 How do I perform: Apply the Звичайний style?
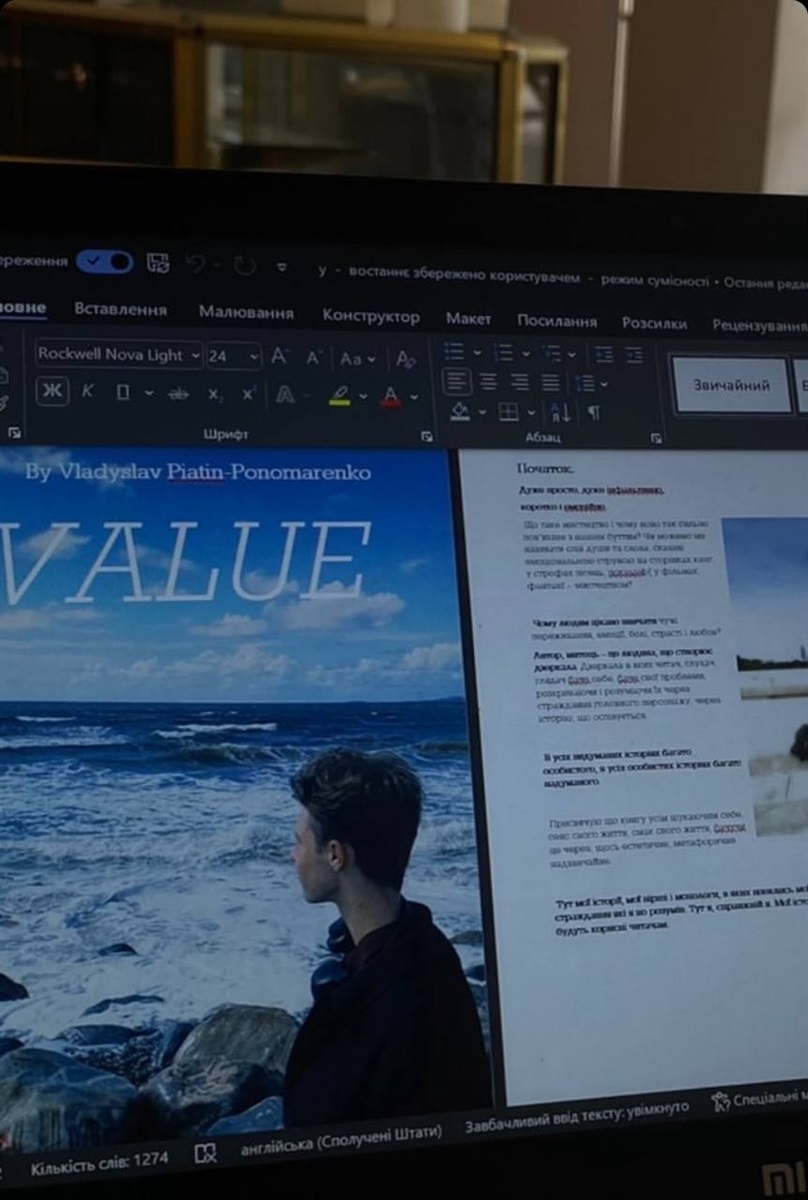click(x=732, y=385)
